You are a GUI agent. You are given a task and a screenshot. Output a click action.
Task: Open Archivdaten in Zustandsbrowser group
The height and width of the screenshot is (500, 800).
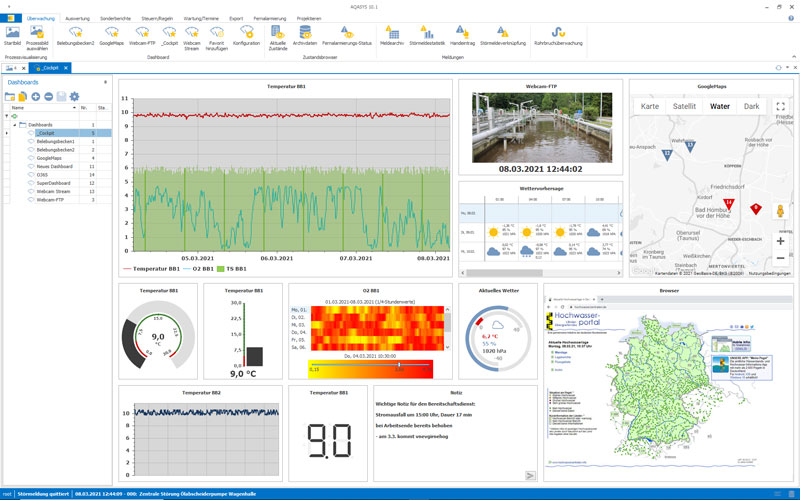coord(305,37)
